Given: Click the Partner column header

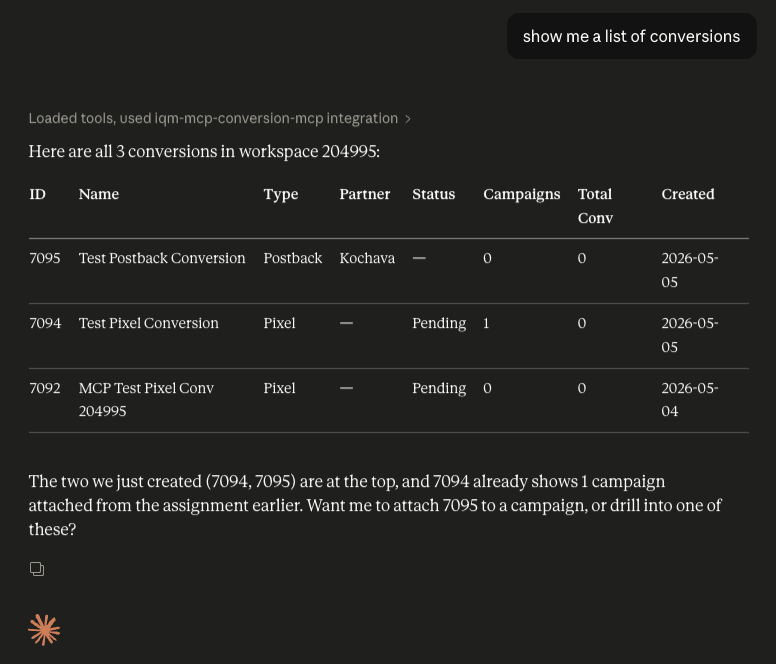Looking at the screenshot, I should tap(365, 194).
